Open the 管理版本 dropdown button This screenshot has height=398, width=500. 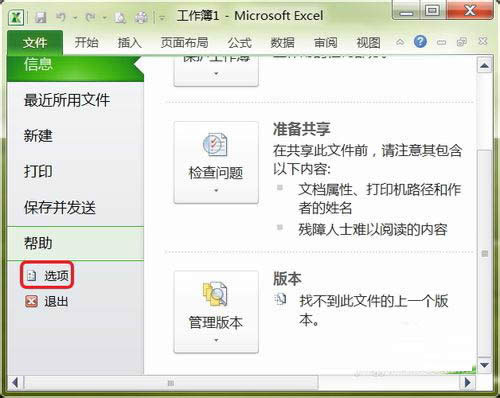(x=216, y=312)
